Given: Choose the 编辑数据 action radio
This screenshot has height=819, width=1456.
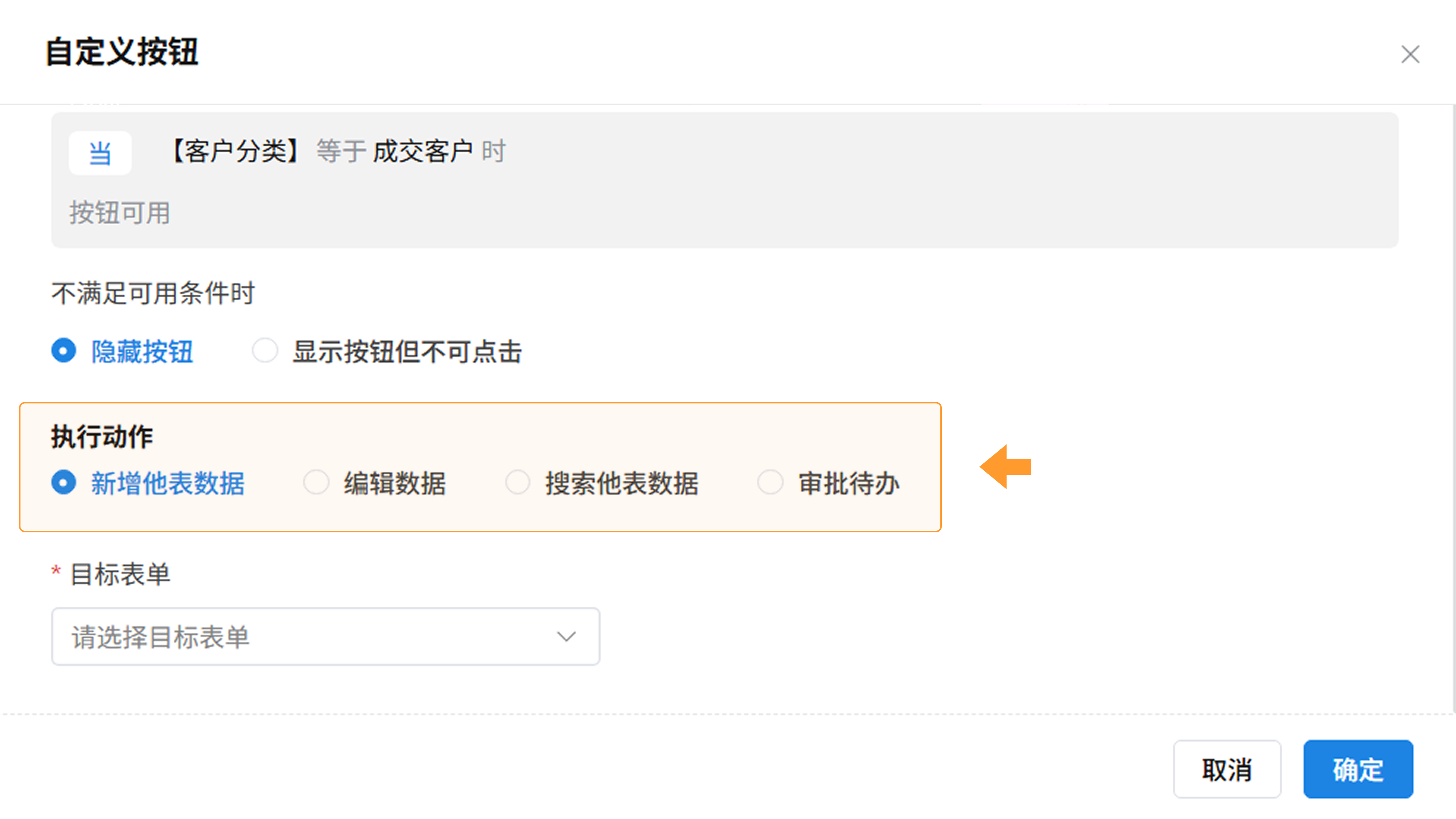Looking at the screenshot, I should point(317,483).
